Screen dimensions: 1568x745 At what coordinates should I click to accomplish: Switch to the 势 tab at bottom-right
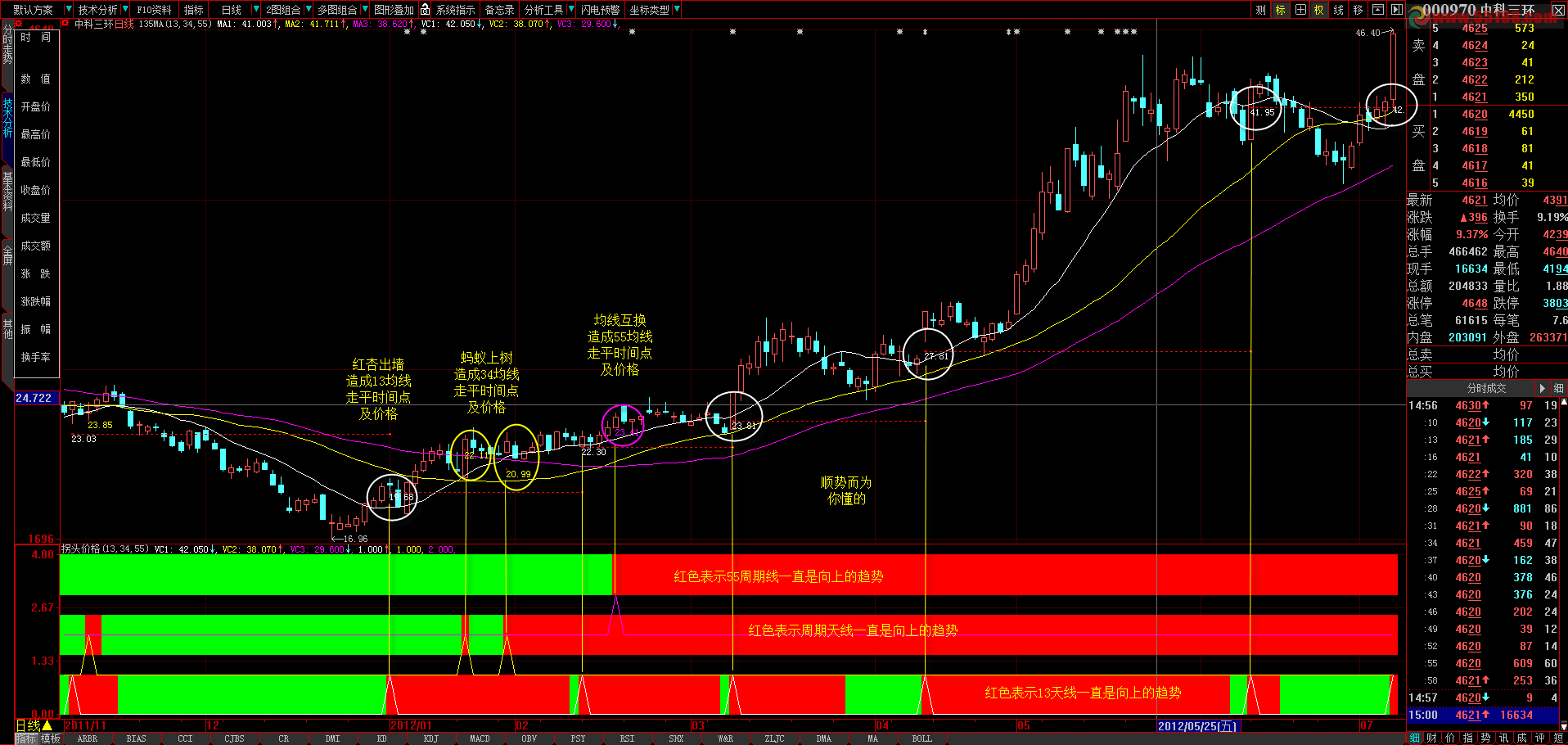pyautogui.click(x=1486, y=738)
